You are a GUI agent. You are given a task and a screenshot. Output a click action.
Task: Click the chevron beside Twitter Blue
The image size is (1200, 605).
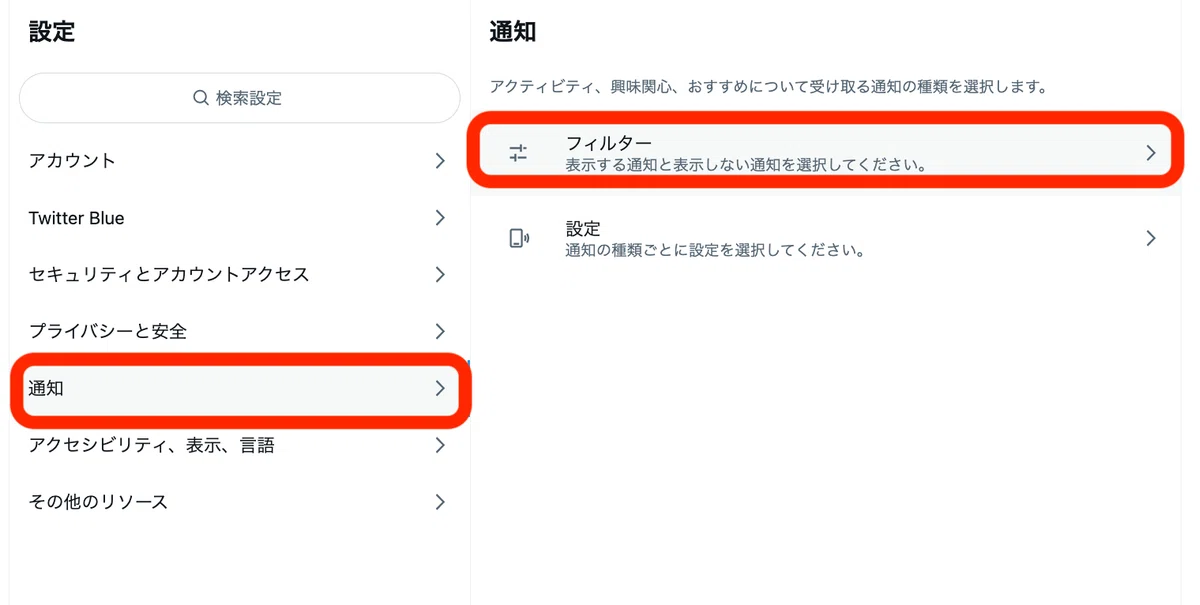pos(440,218)
